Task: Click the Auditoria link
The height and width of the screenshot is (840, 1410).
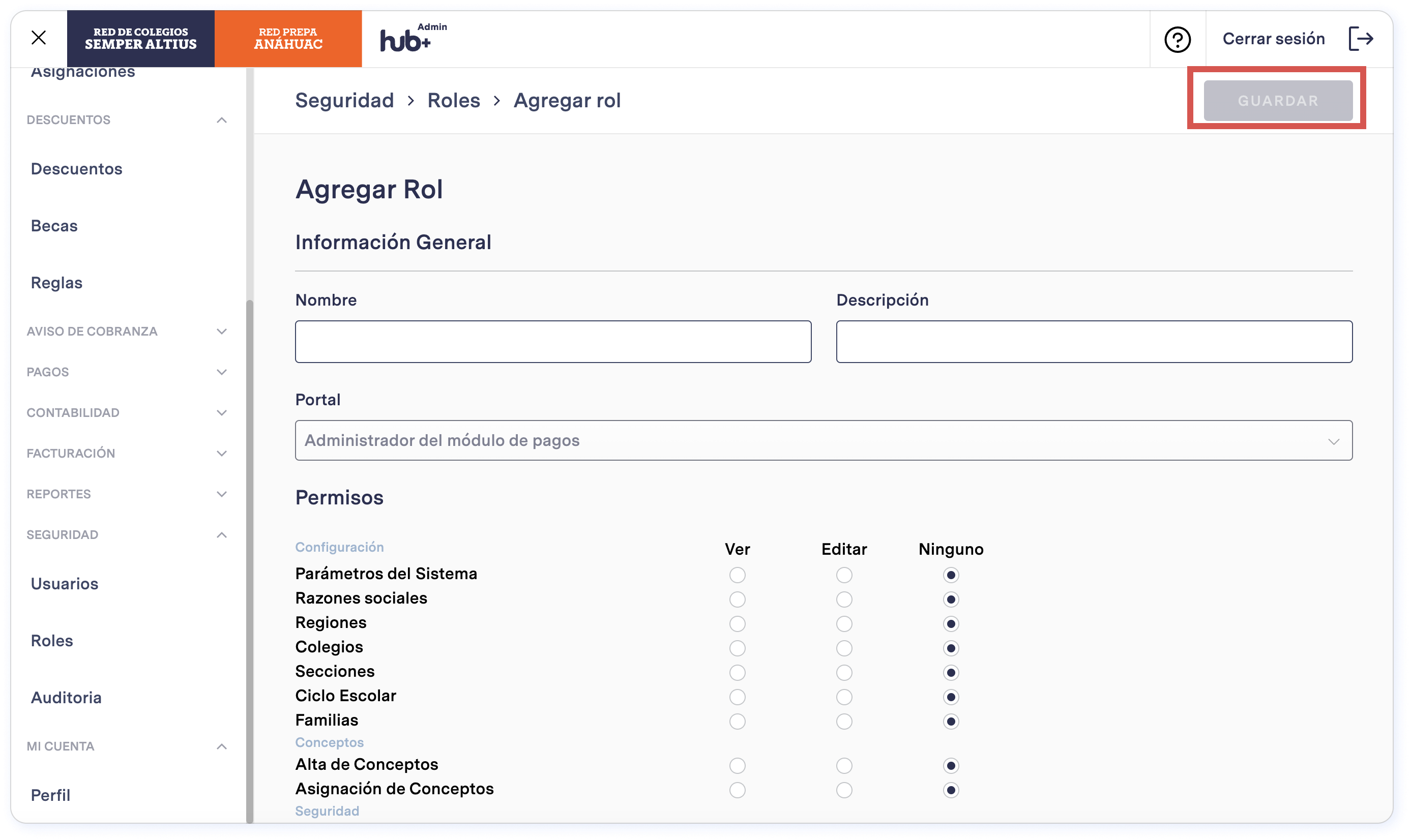Action: click(x=66, y=697)
